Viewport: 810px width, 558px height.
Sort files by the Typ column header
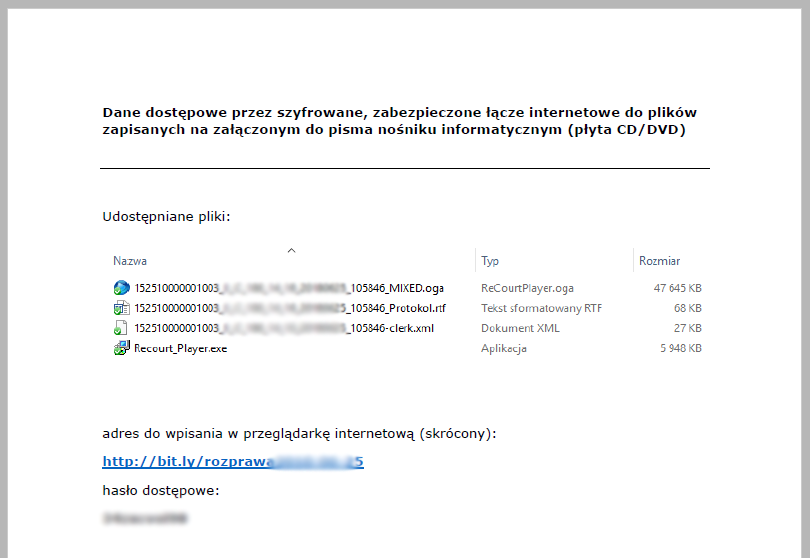click(490, 261)
